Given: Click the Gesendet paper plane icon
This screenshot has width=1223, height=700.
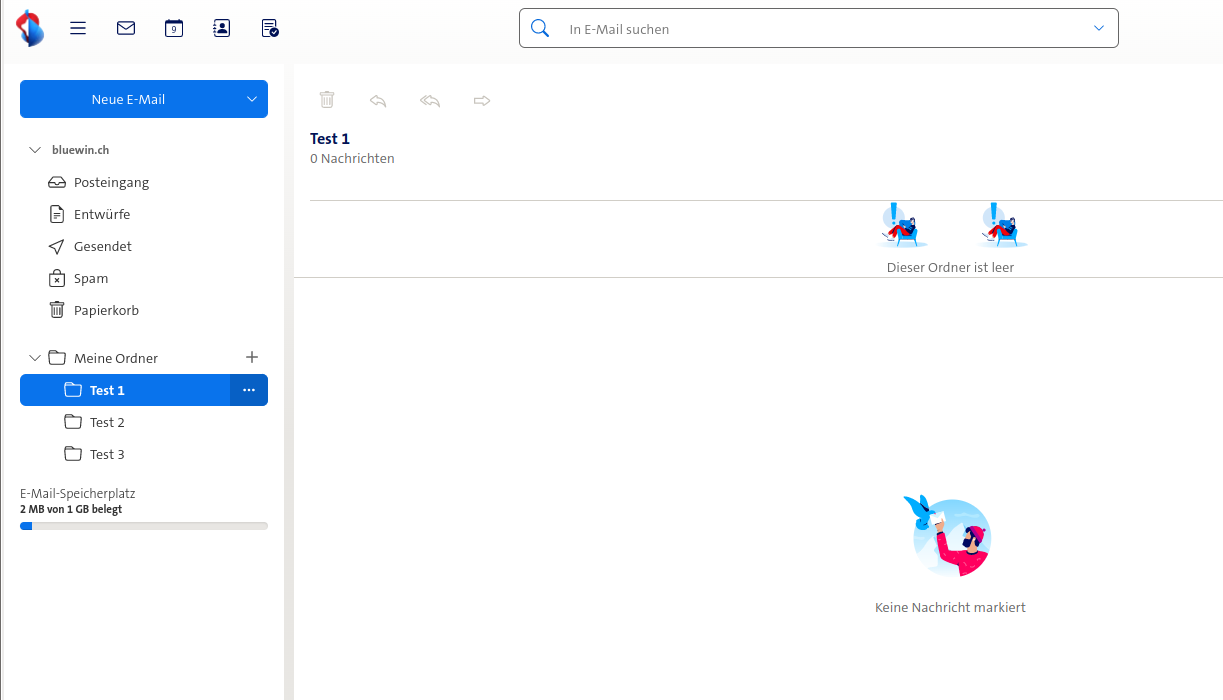Looking at the screenshot, I should pyautogui.click(x=57, y=246).
